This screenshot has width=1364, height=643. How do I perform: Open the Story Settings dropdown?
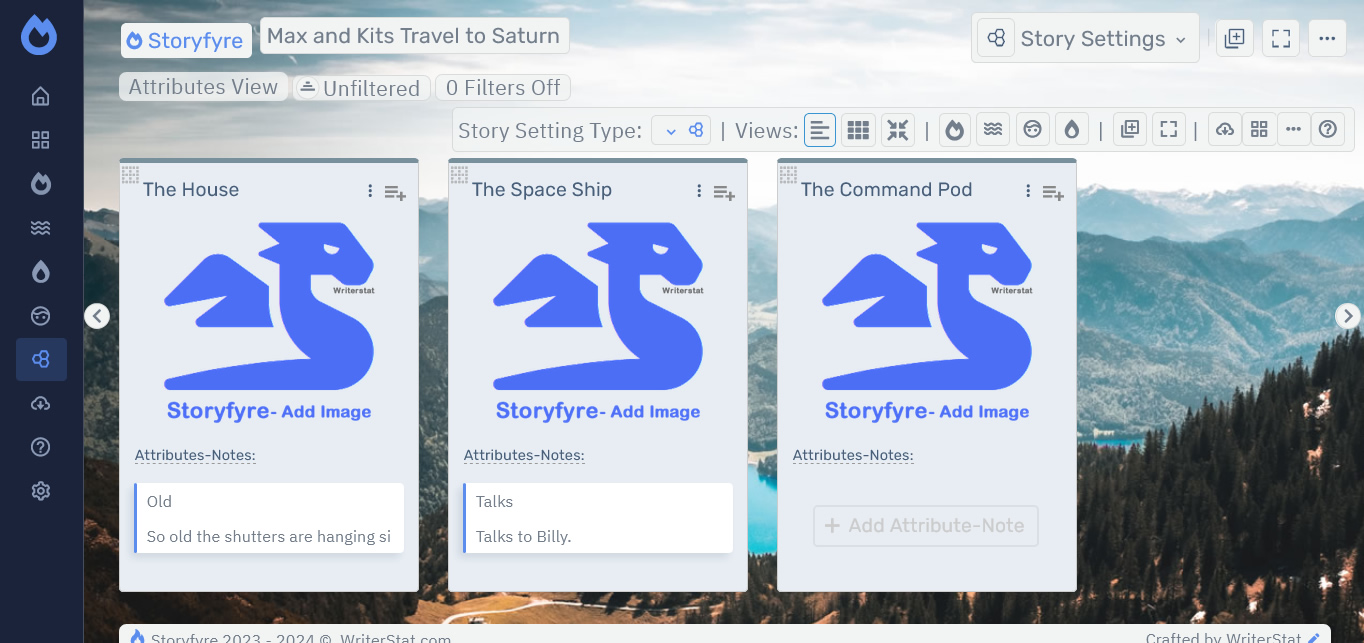[x=1085, y=38]
